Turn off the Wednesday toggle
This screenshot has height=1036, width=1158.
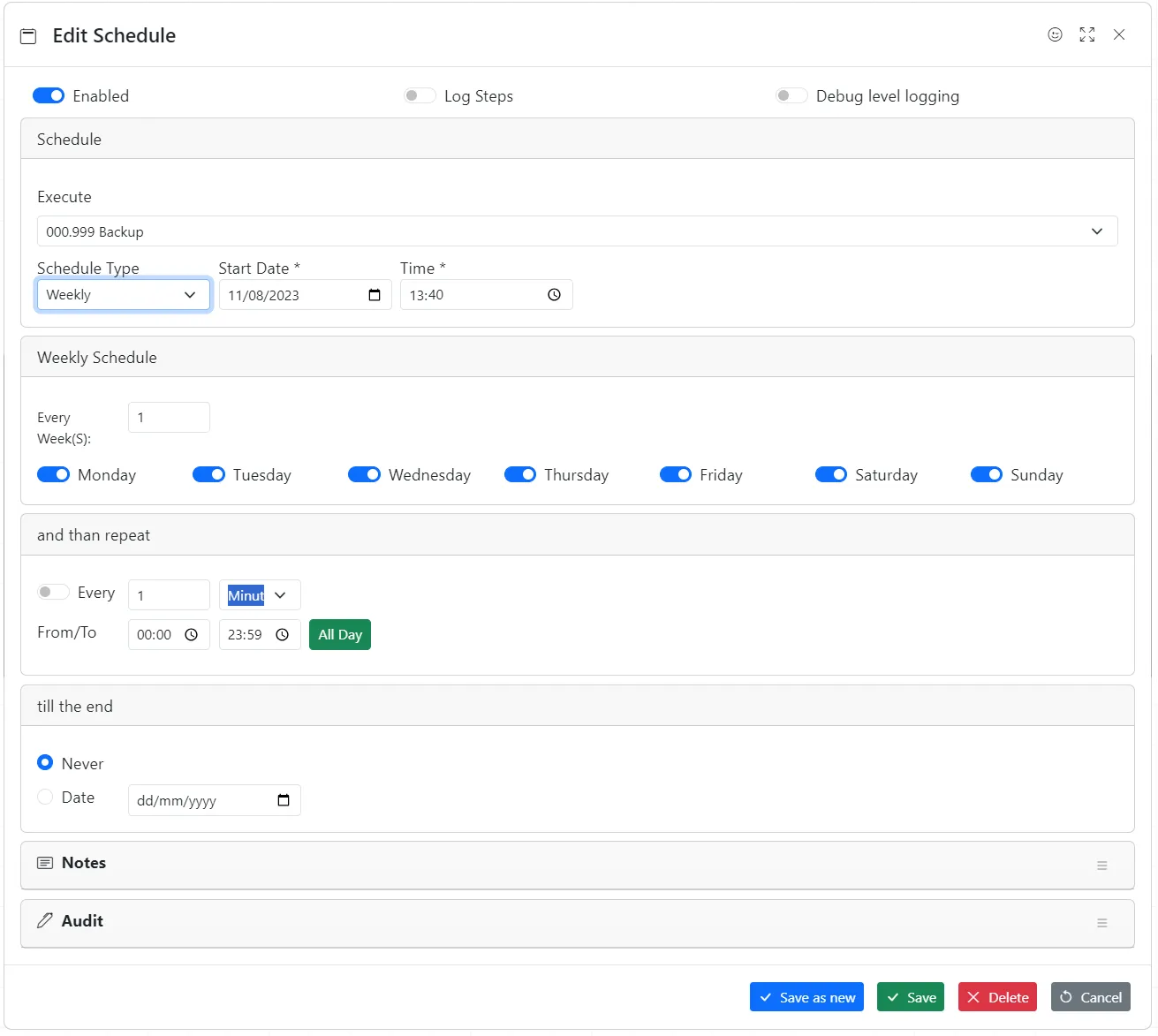(364, 474)
